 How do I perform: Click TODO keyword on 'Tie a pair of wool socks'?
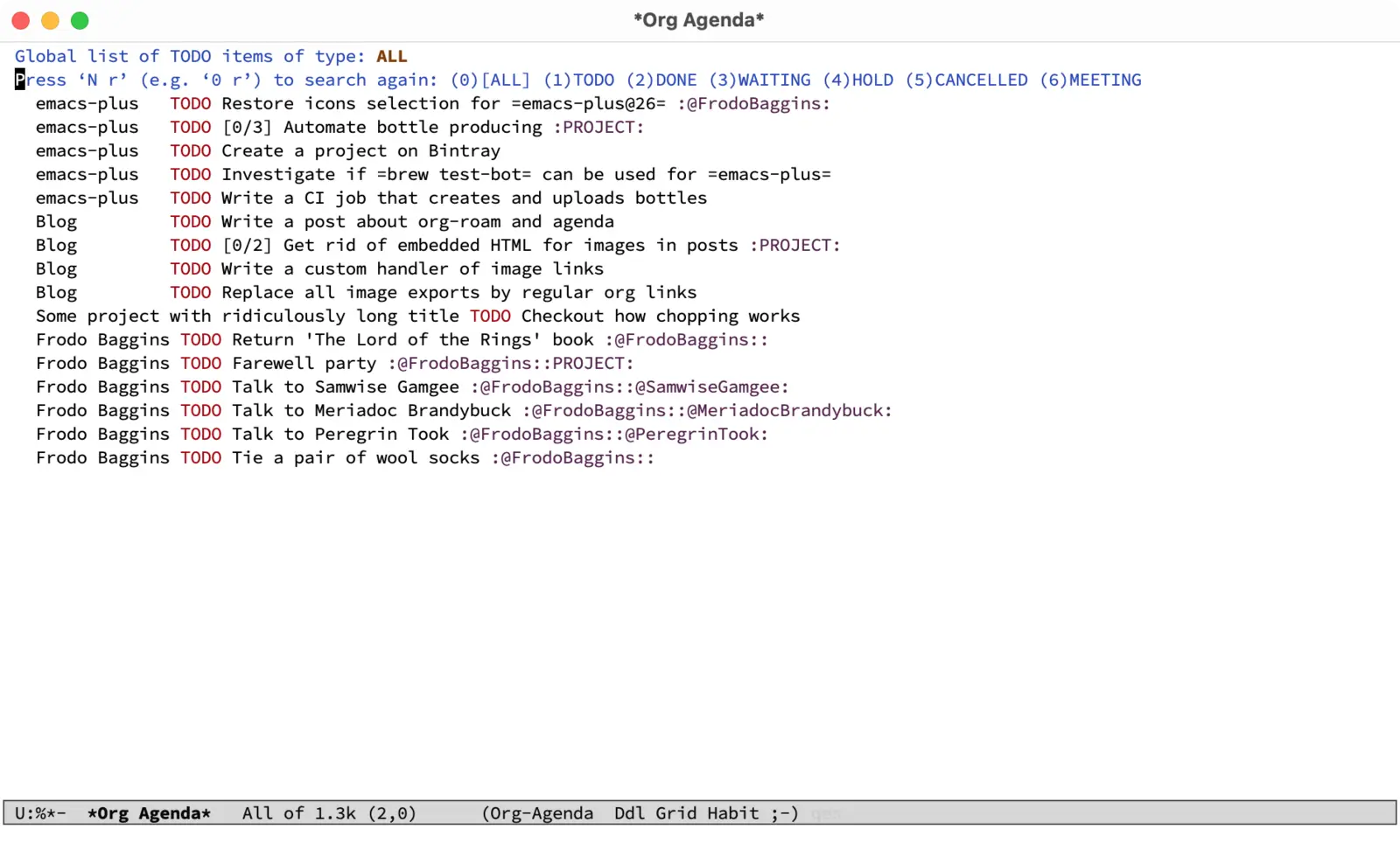(200, 457)
